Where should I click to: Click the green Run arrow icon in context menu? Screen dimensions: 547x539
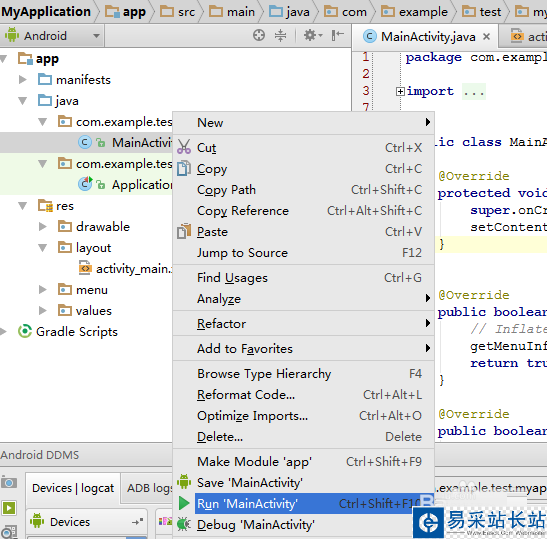[x=184, y=503]
